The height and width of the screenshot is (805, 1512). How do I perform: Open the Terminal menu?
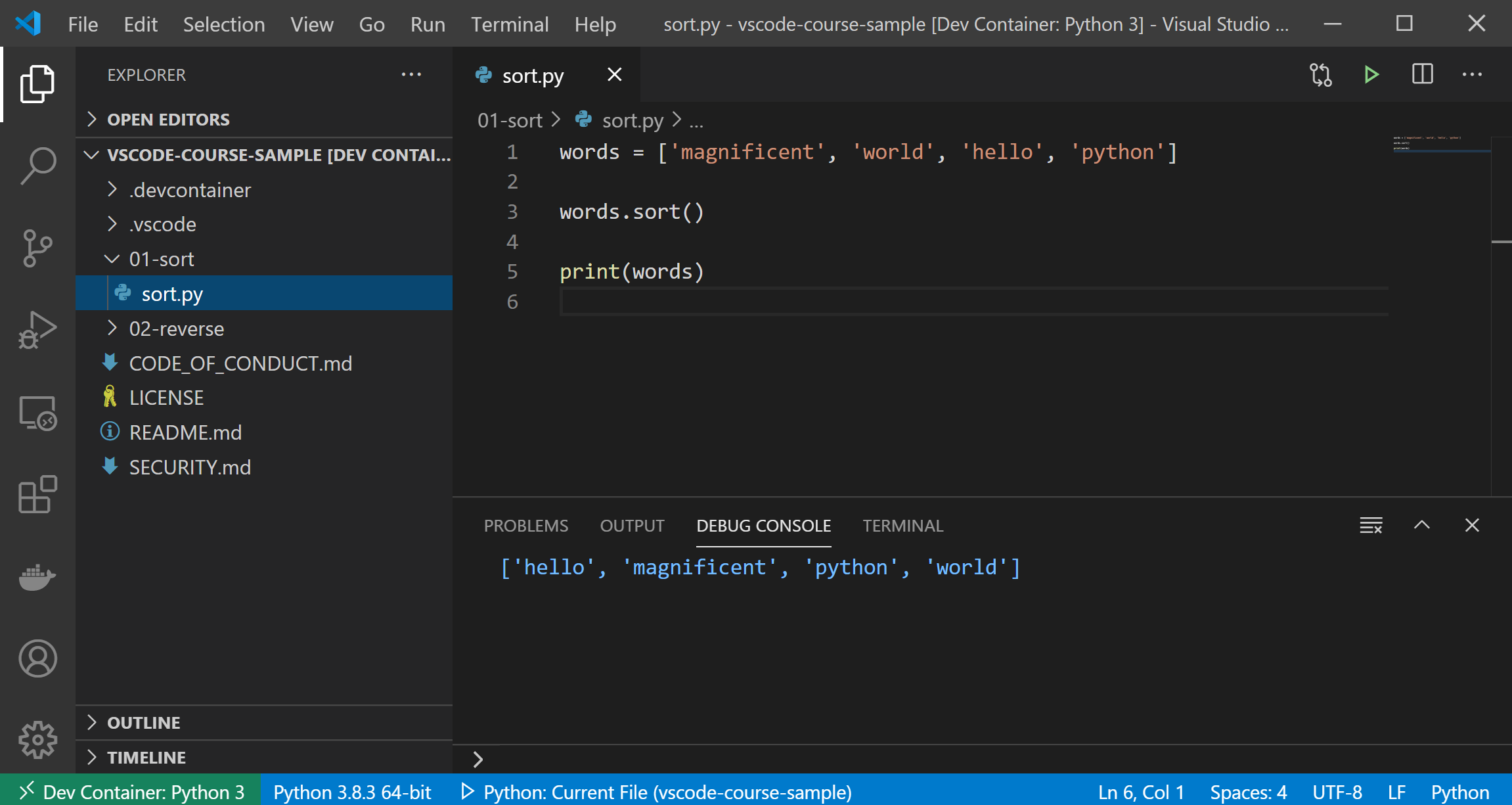point(510,24)
